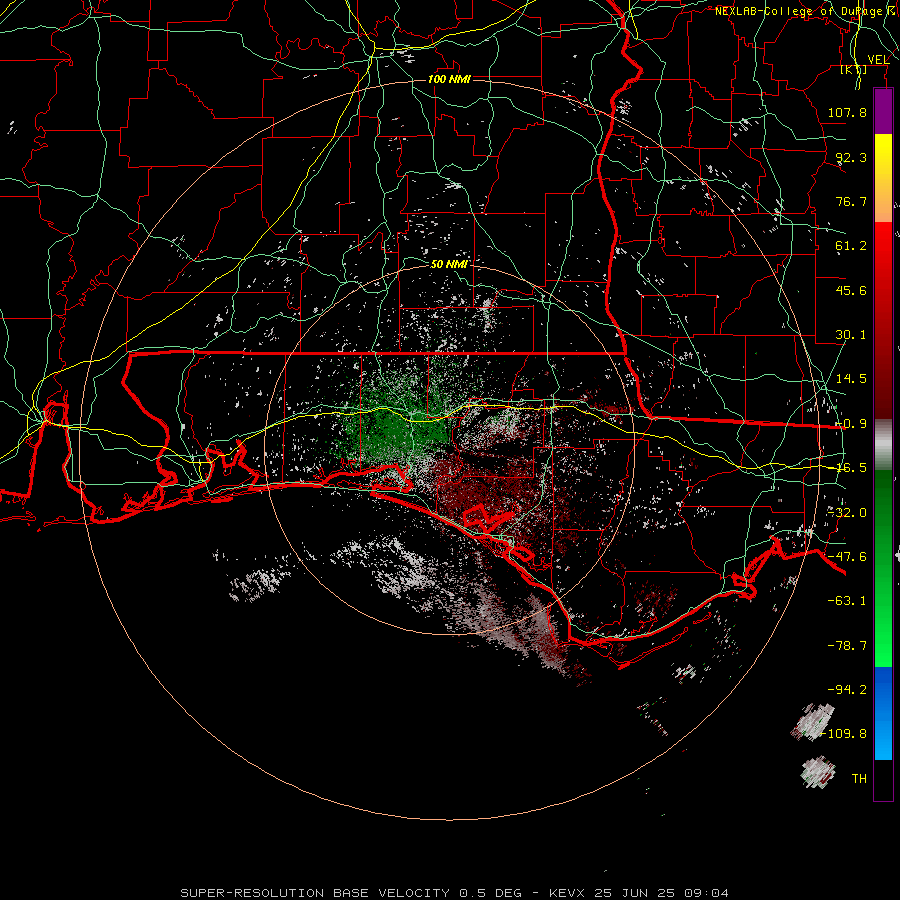Click the green segment of the velocity color bar
Screen dimensions: 900x900
coord(883,568)
